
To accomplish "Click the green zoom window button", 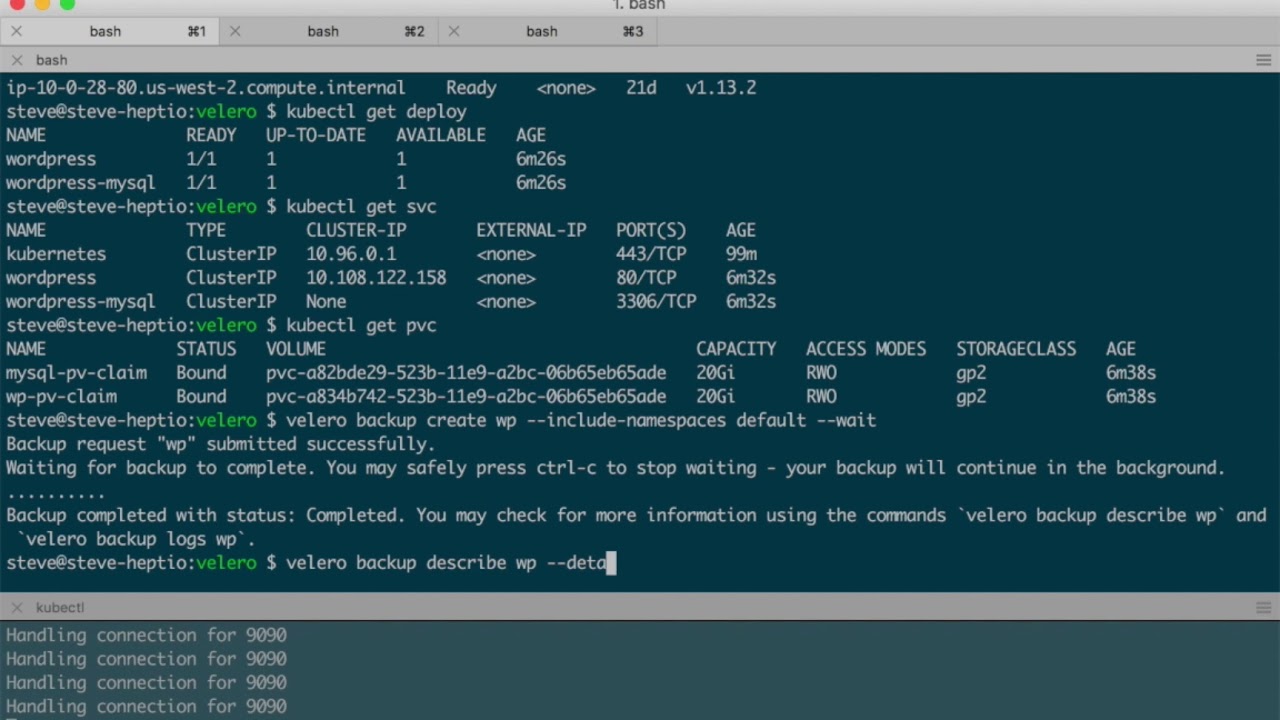I will coord(67,4).
